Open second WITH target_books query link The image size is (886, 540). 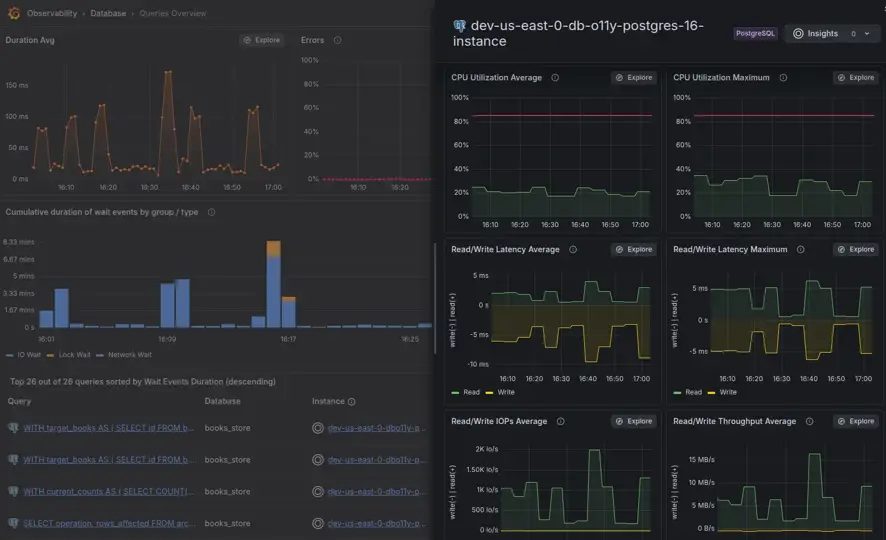pyautogui.click(x=108, y=460)
